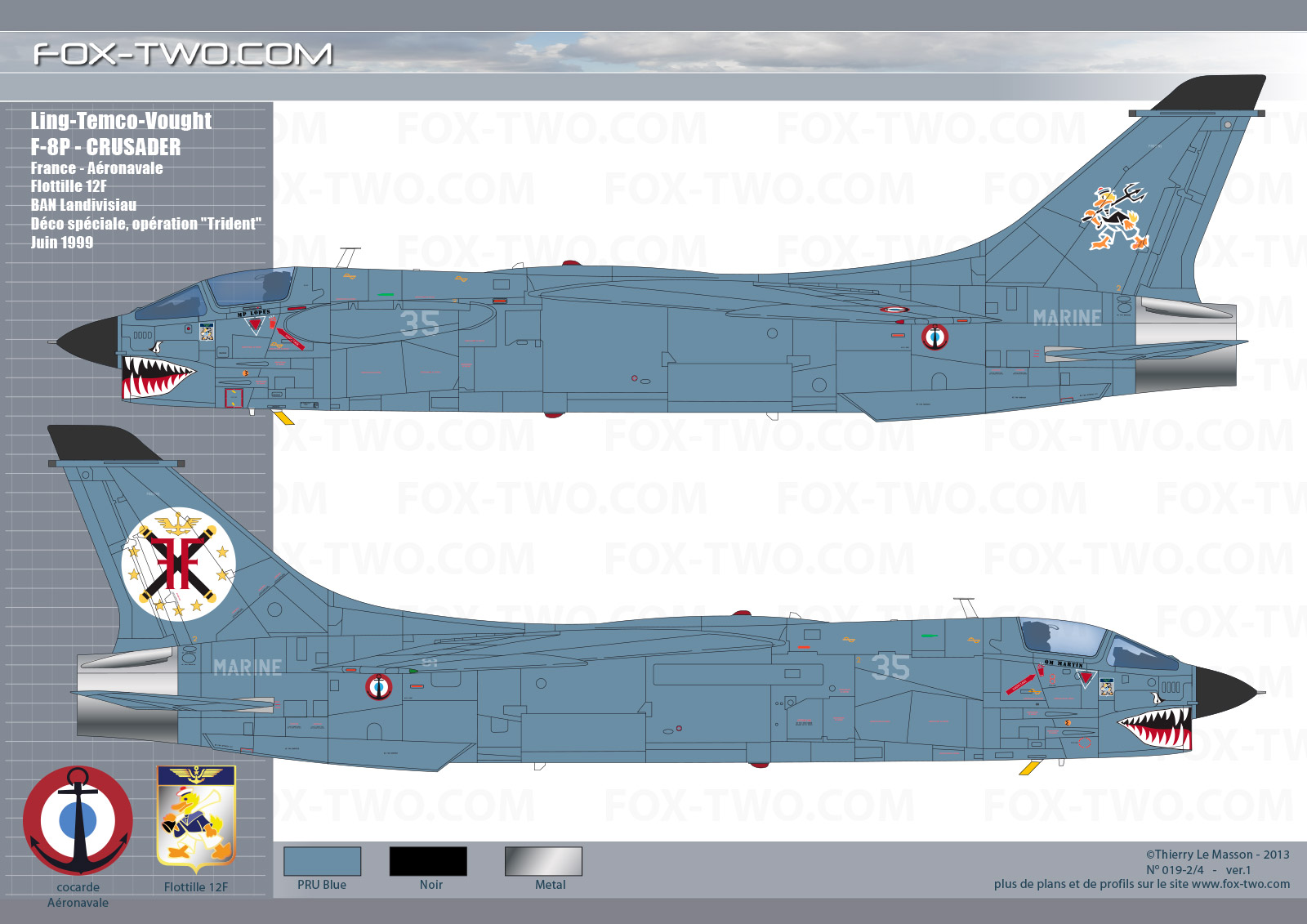1307x924 pixels.
Task: Click number 35 on the lower fuselage
Action: [890, 667]
